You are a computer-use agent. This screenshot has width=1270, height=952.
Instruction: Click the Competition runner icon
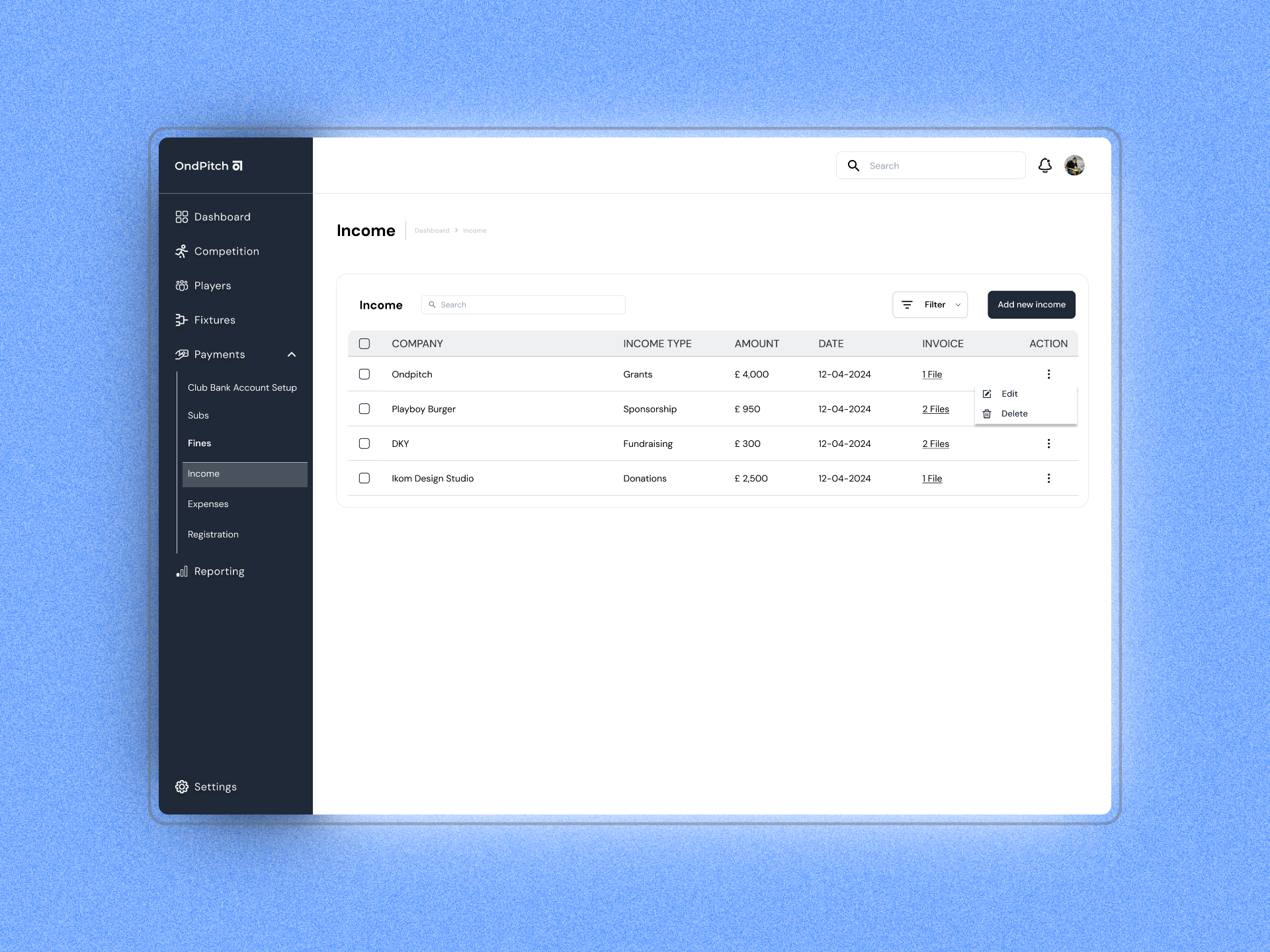(181, 251)
